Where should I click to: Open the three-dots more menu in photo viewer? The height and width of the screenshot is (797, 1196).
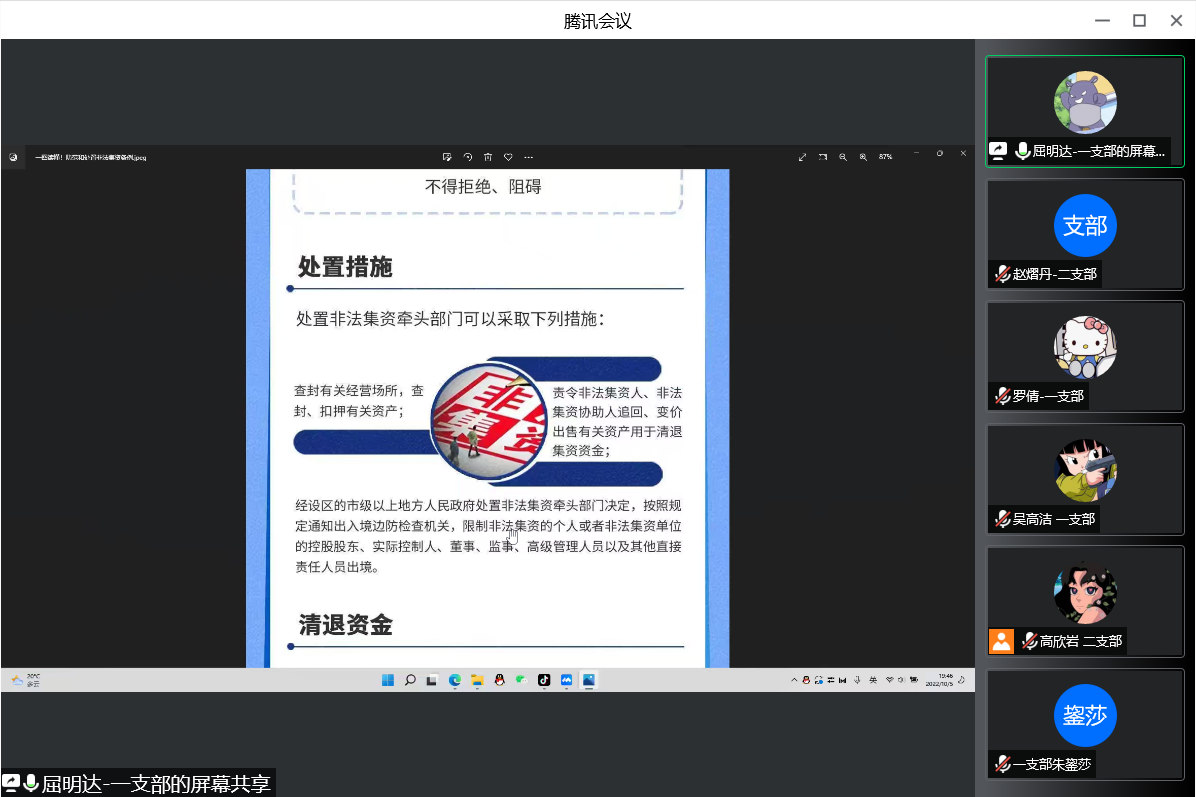(x=529, y=157)
